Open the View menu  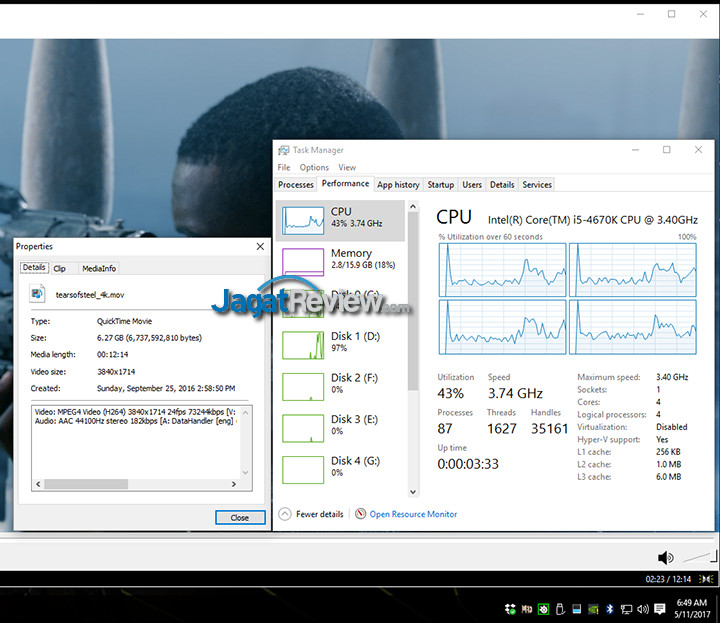(347, 168)
